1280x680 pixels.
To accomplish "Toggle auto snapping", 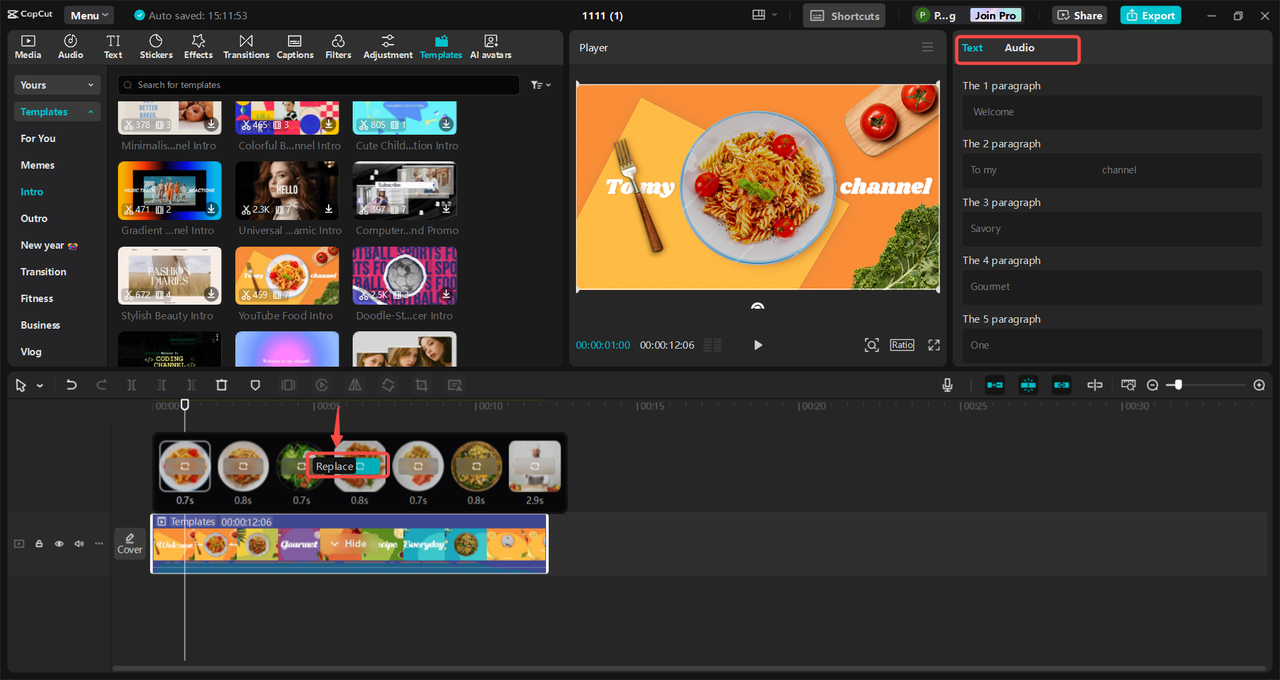I will 1028,385.
